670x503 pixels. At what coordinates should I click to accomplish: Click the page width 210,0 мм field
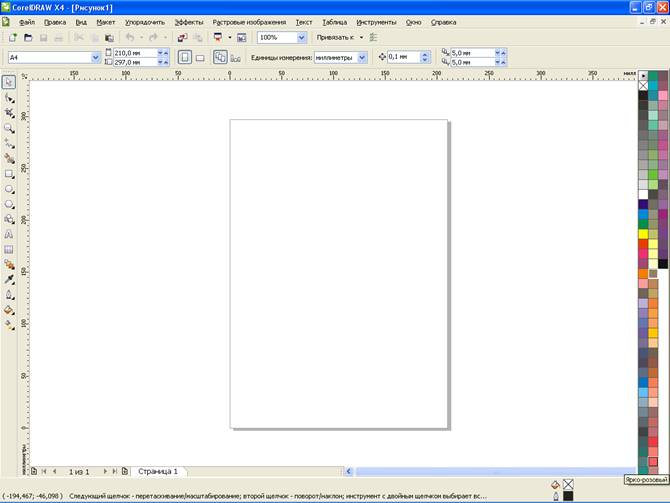pyautogui.click(x=135, y=53)
